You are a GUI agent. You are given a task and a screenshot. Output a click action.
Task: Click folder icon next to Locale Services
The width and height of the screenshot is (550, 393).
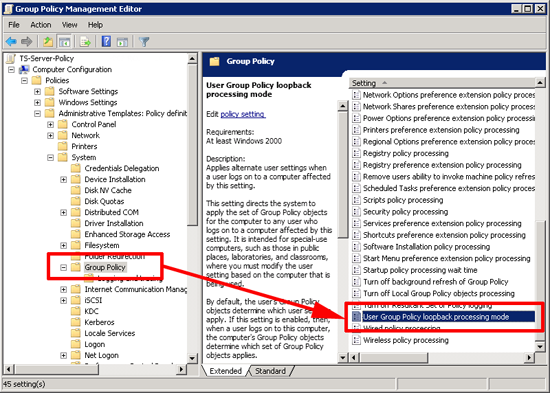coord(76,333)
